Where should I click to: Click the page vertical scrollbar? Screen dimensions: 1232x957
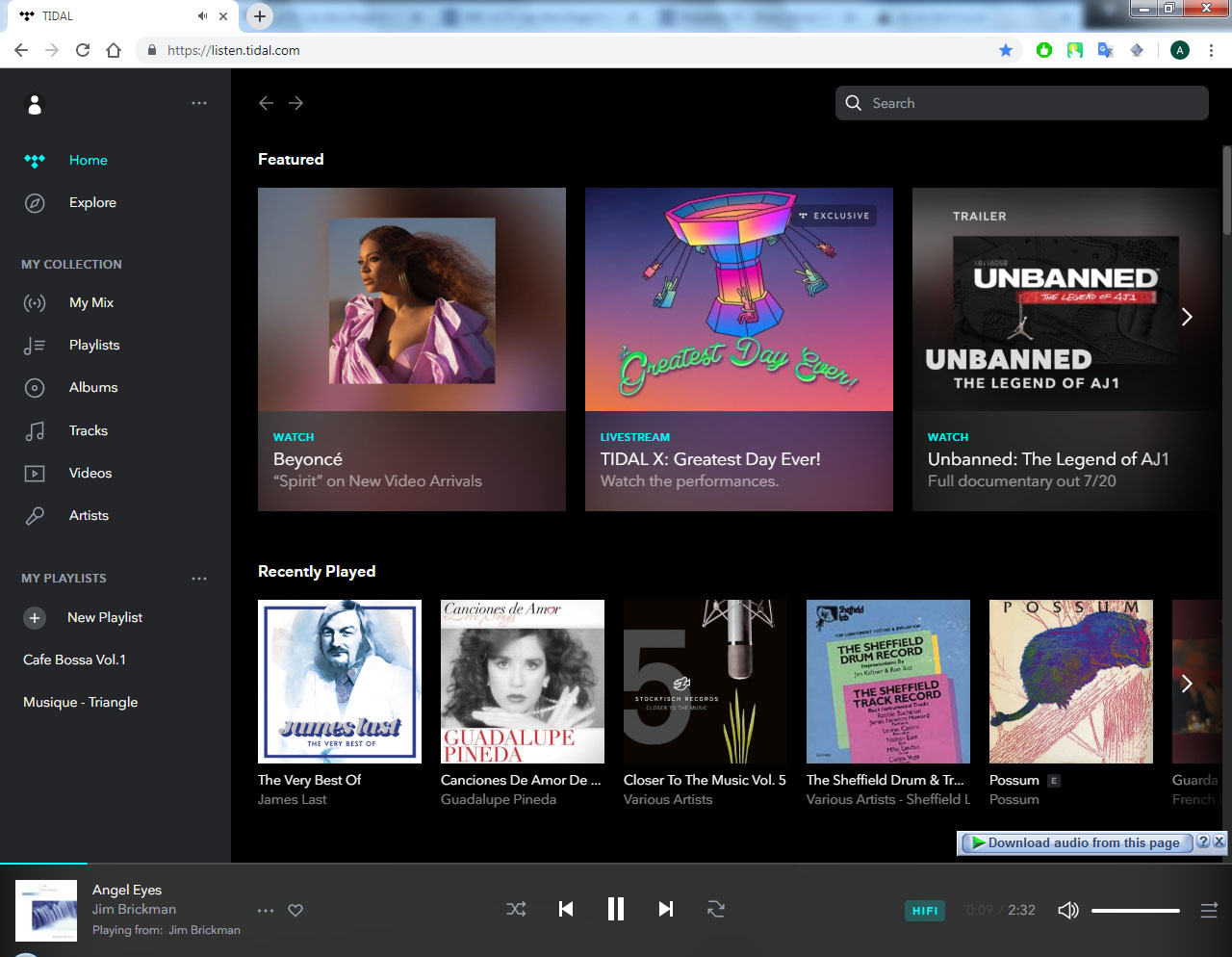[x=1226, y=190]
